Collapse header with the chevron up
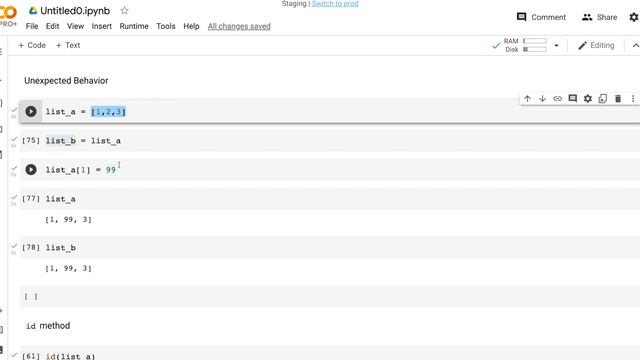The height and width of the screenshot is (360, 640). (635, 45)
